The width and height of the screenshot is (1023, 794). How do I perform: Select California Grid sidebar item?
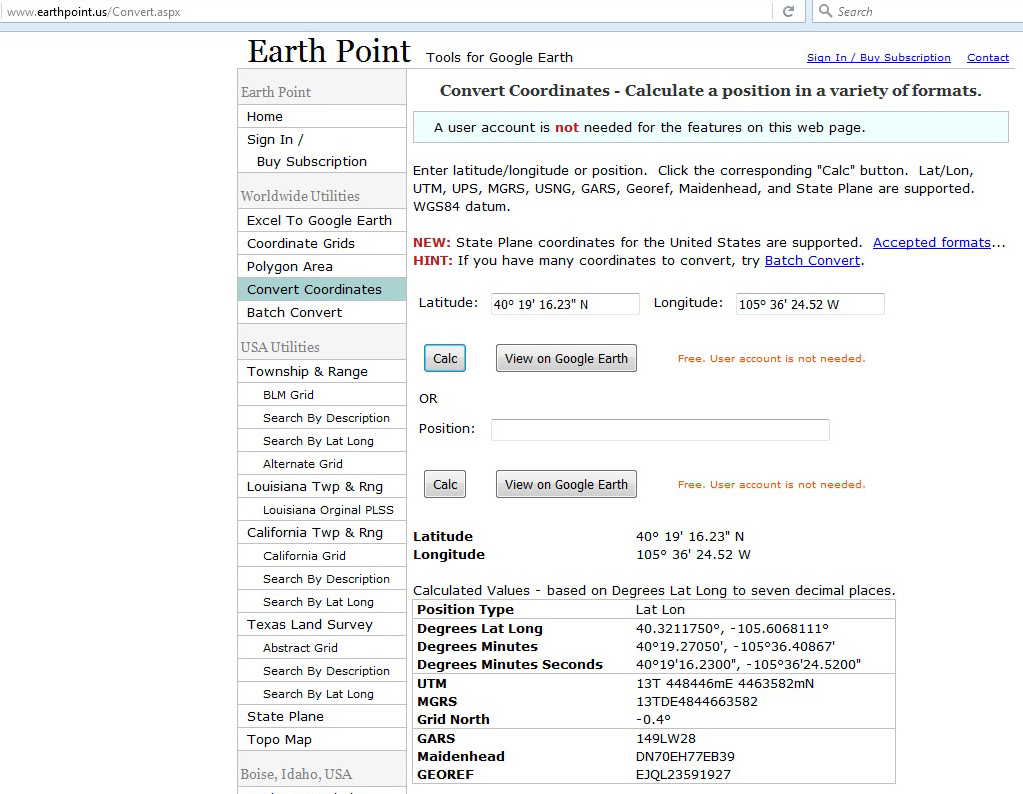pos(322,556)
